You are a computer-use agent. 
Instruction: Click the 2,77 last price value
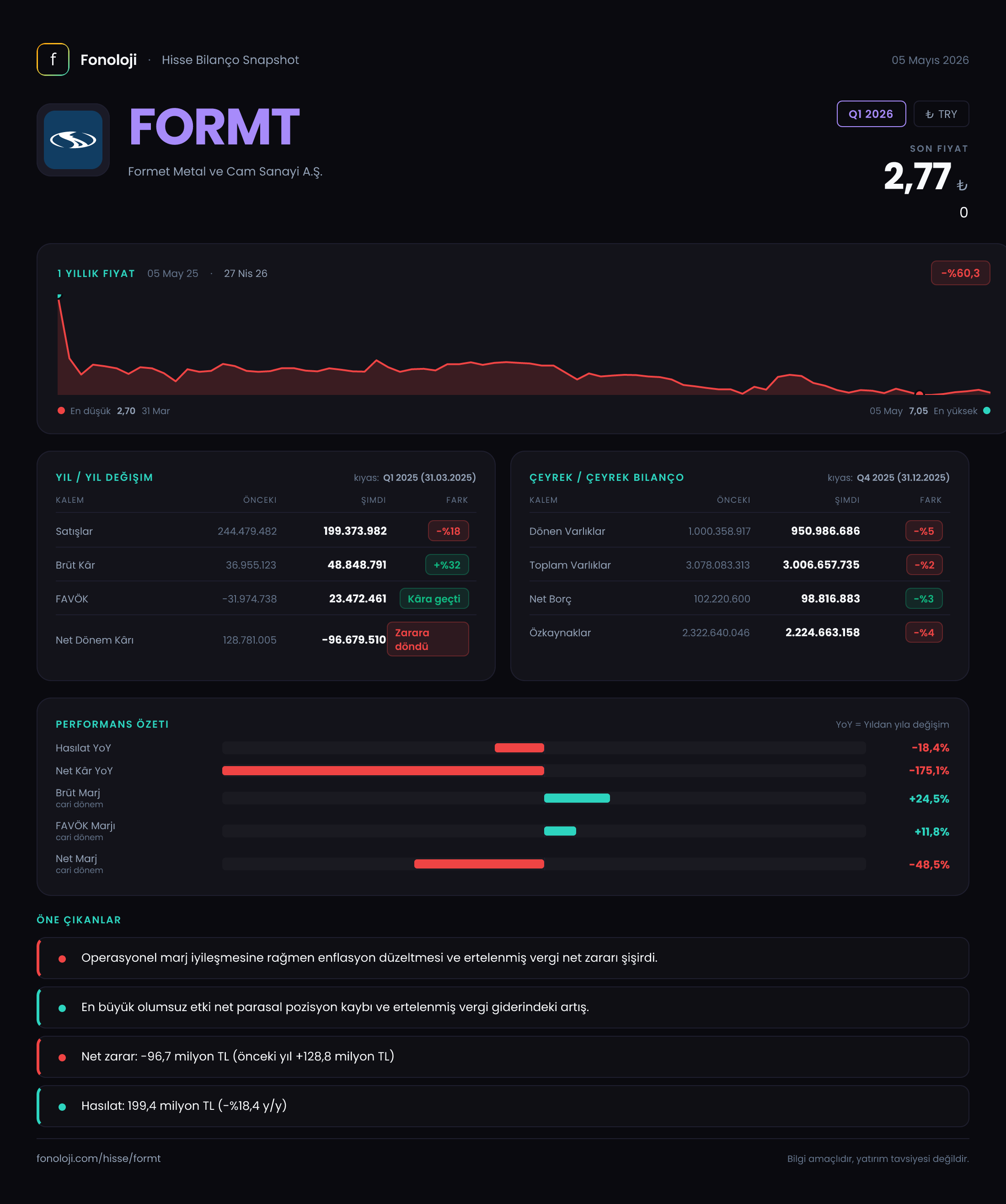(x=917, y=176)
